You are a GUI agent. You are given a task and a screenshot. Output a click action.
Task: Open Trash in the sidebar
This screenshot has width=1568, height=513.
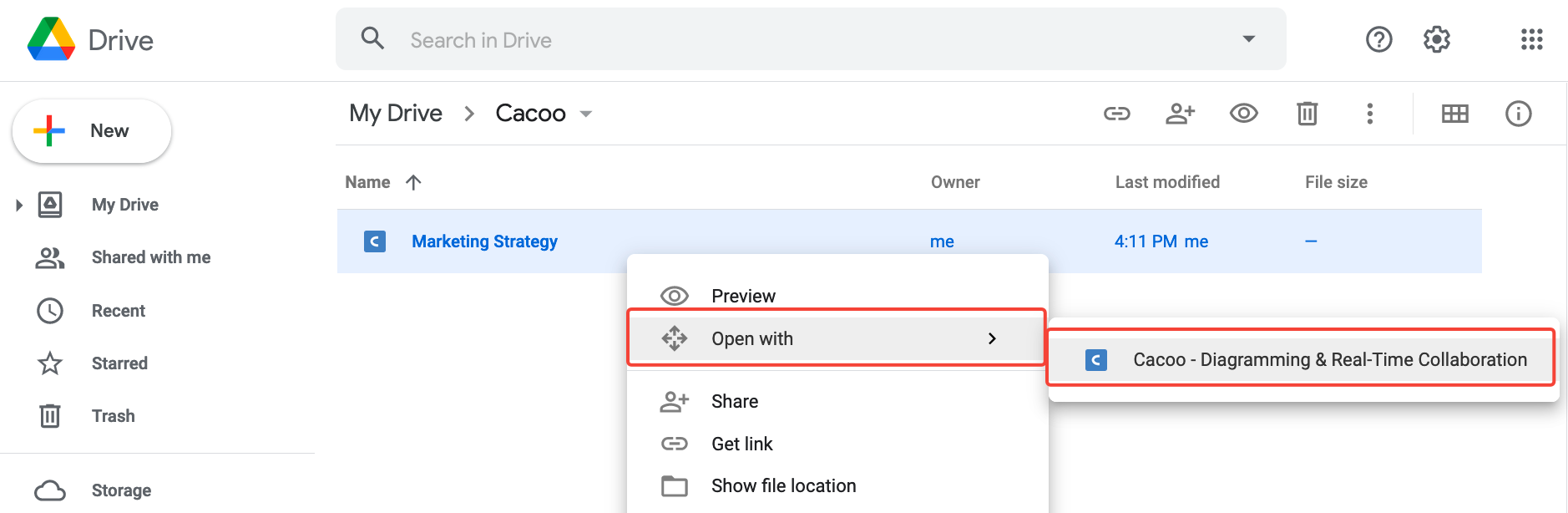pyautogui.click(x=114, y=416)
